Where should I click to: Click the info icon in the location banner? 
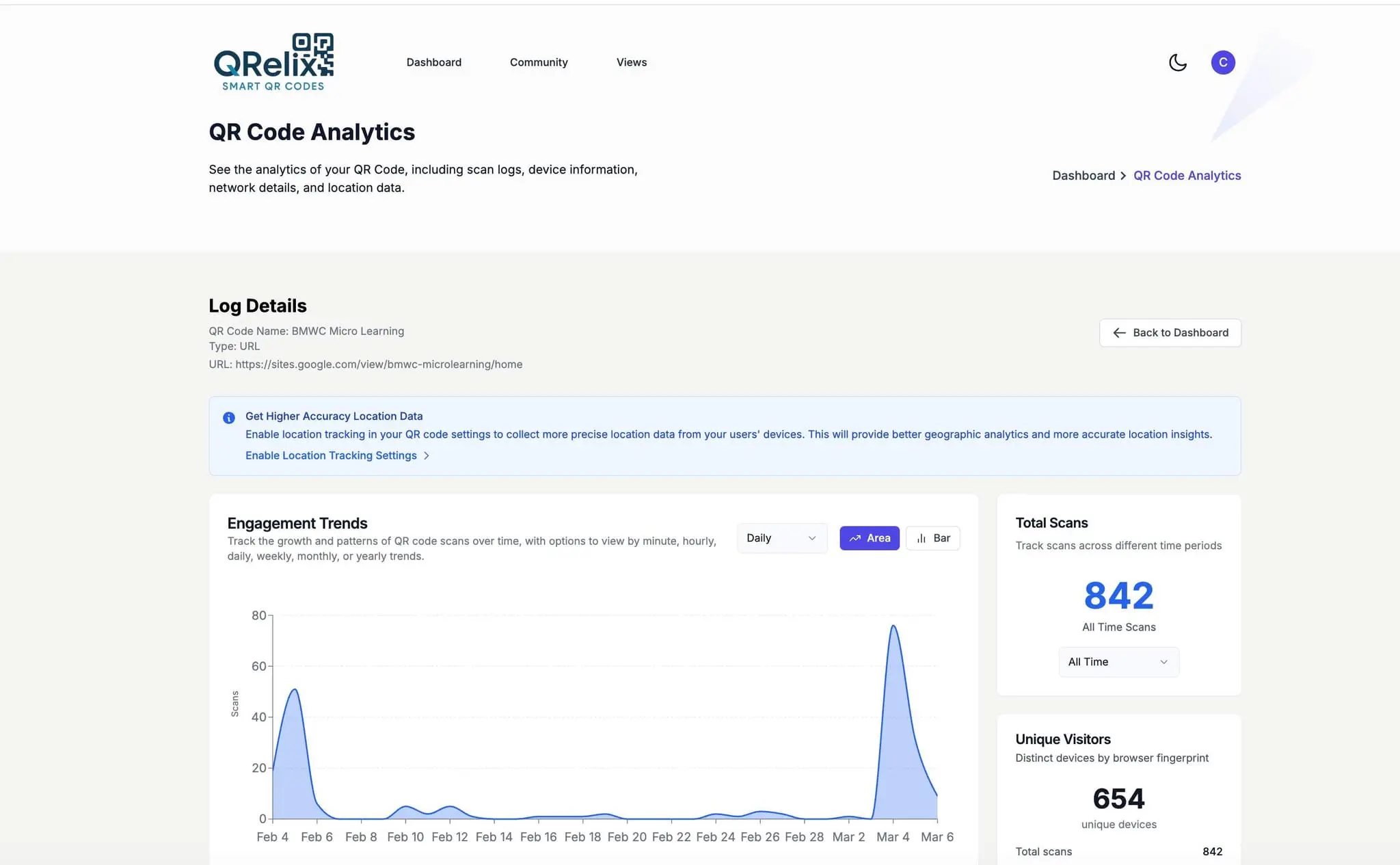(229, 418)
